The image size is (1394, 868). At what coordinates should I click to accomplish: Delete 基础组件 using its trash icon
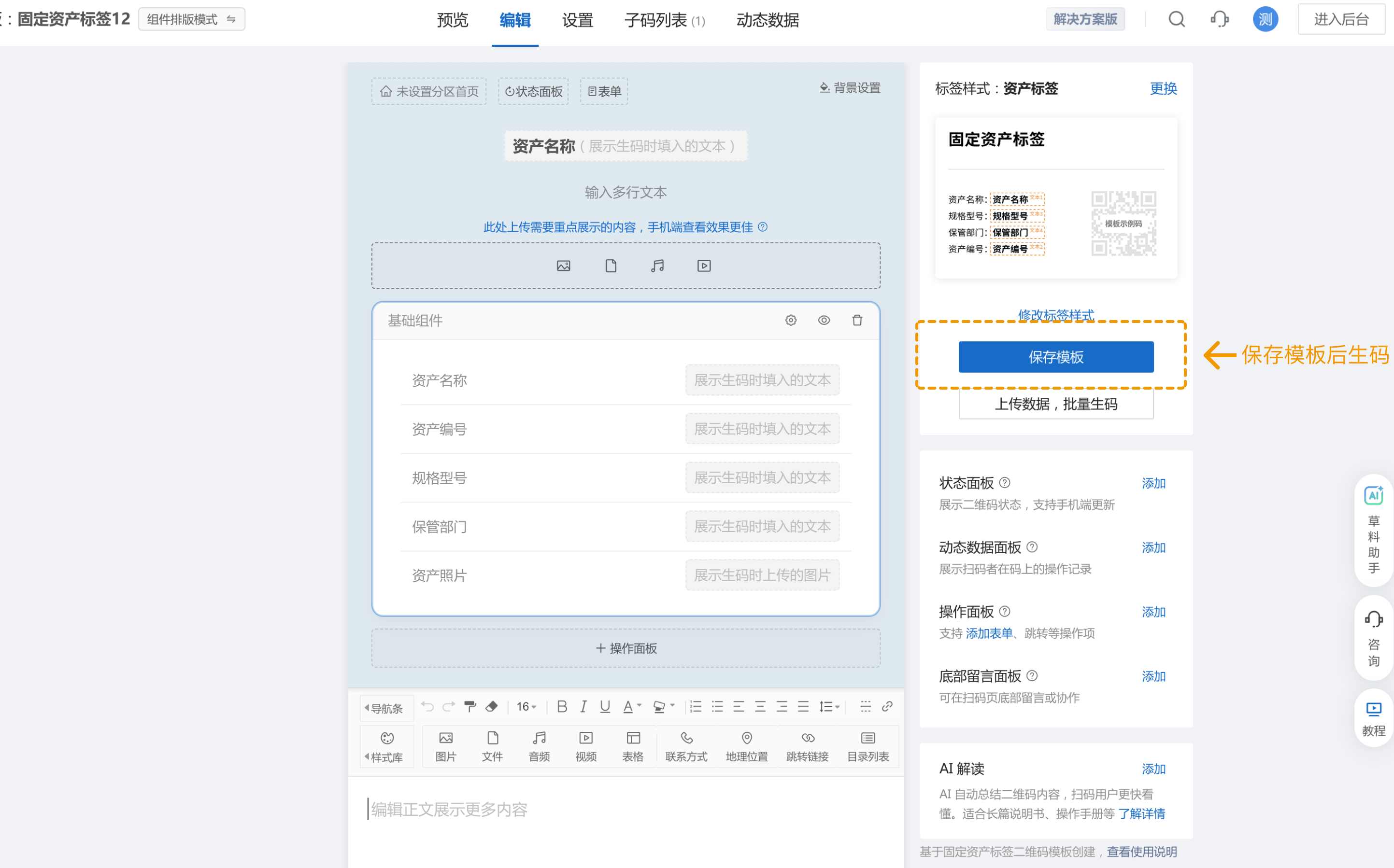tap(857, 320)
